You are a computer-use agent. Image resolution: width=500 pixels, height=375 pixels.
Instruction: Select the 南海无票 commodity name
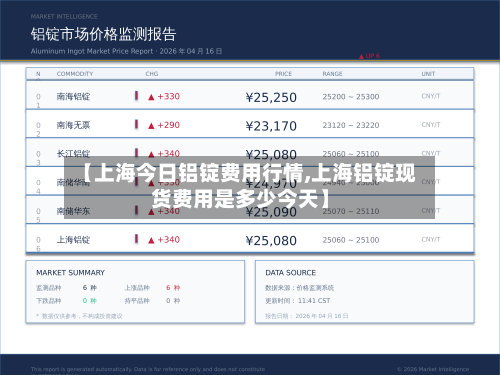[73, 125]
